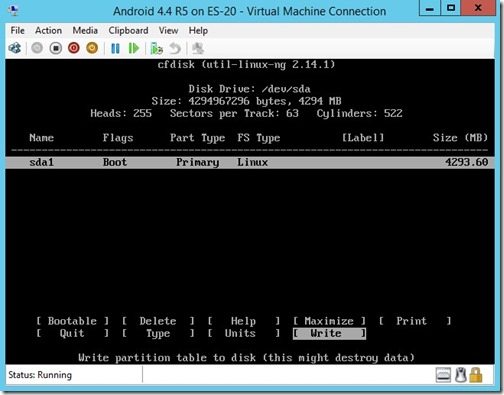504x395 pixels.
Task: Open the Help menu
Action: [x=198, y=30]
